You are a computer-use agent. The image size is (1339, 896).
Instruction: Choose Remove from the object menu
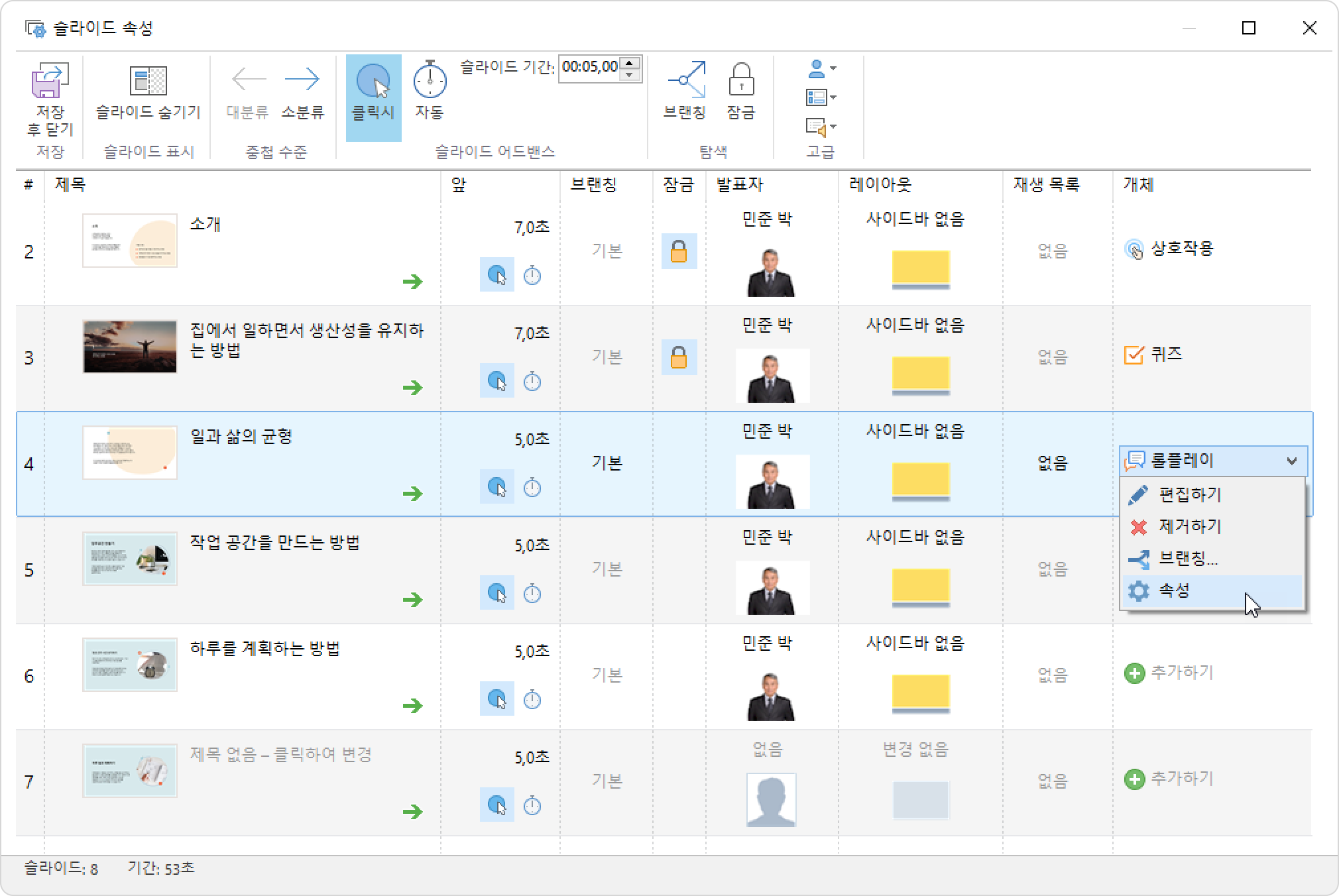point(1189,527)
